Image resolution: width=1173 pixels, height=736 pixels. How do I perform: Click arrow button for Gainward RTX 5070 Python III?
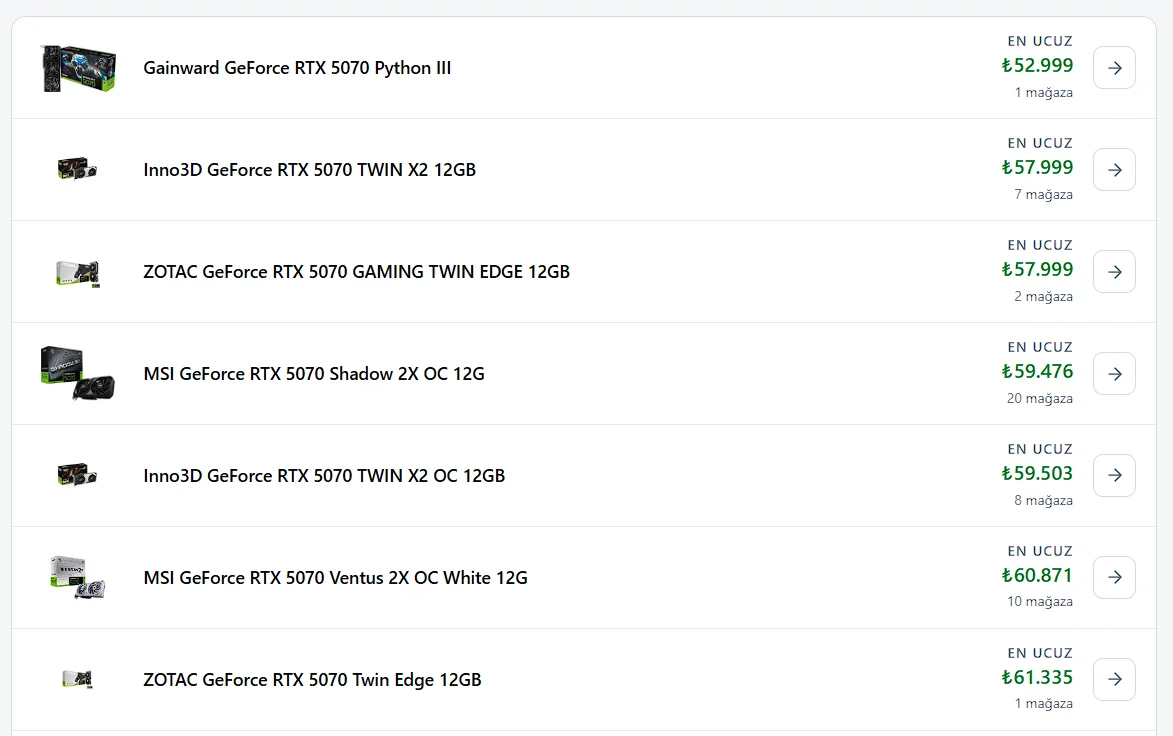pos(1114,68)
